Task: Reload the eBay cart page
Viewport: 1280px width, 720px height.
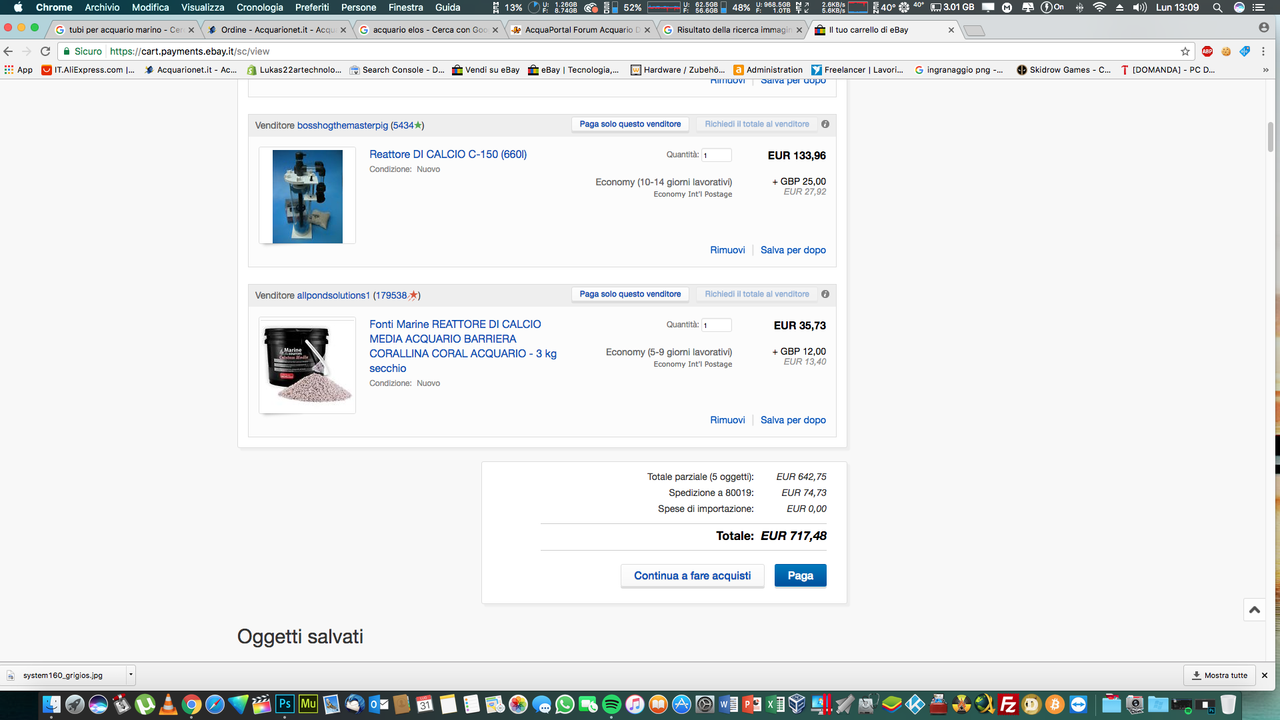Action: click(x=45, y=51)
